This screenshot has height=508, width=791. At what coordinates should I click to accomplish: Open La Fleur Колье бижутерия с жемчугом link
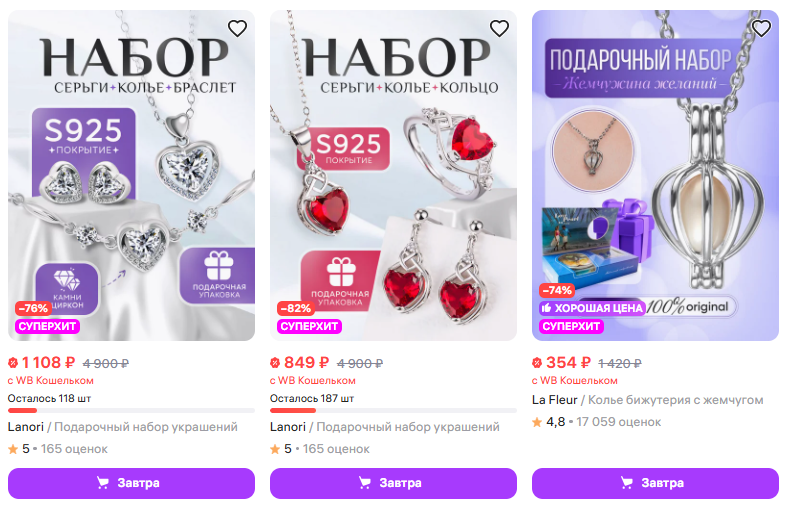coord(648,400)
